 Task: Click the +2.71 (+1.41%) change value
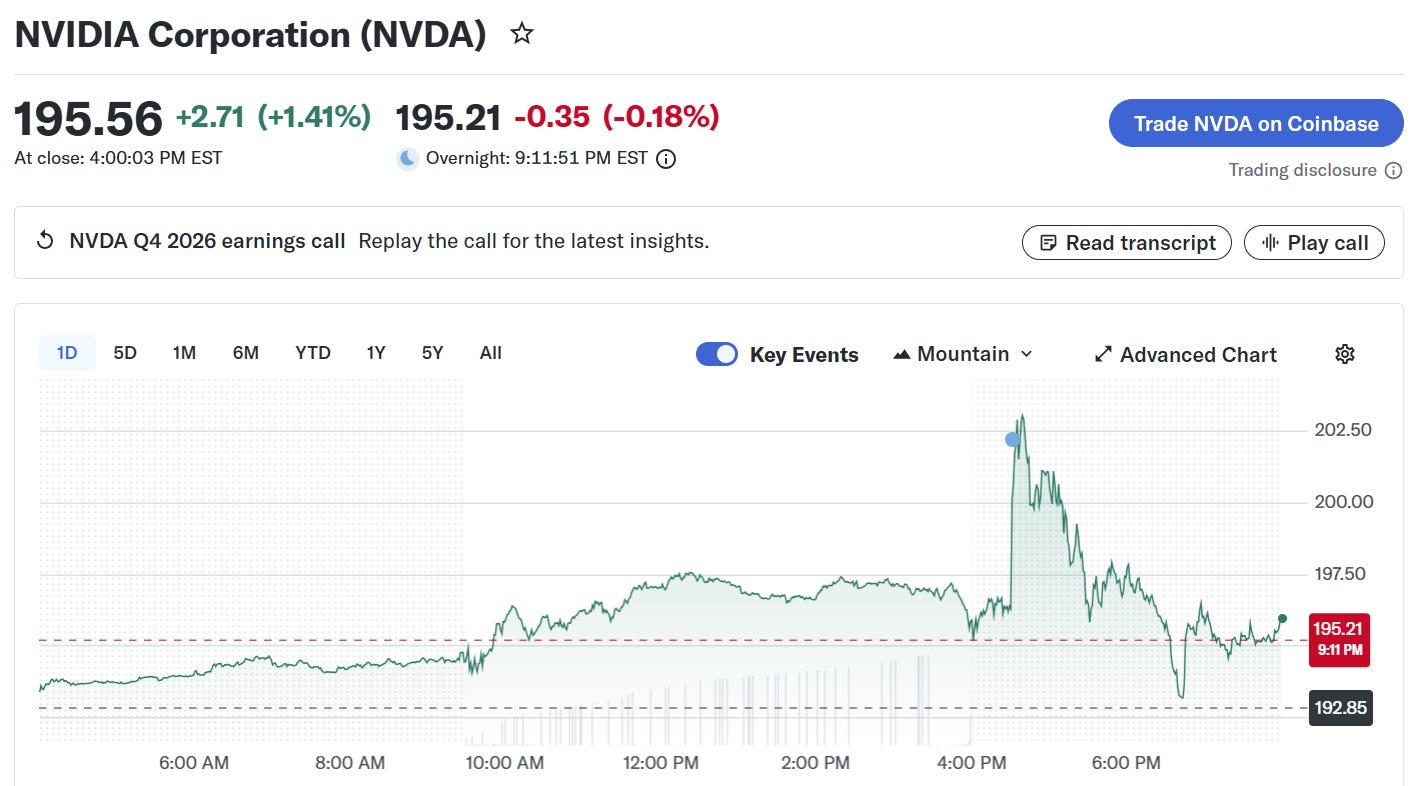coord(273,117)
